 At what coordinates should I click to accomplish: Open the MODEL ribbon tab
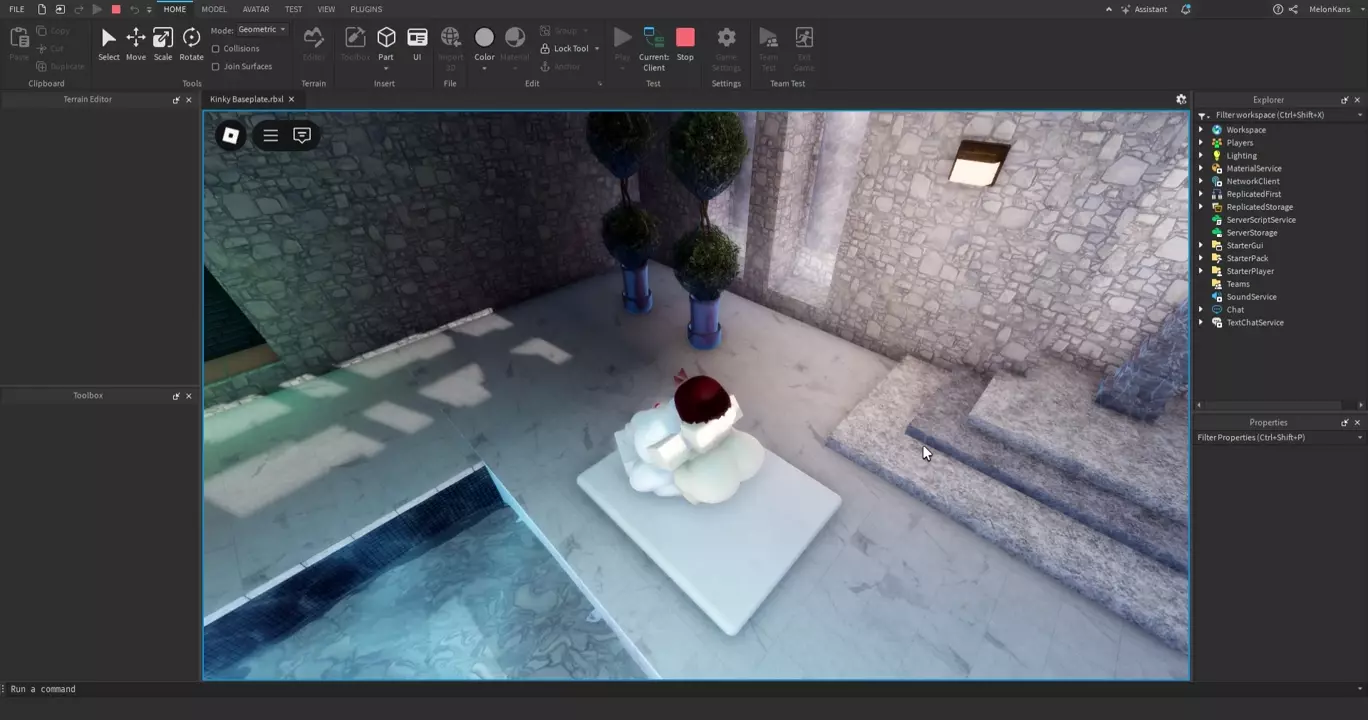[214, 9]
